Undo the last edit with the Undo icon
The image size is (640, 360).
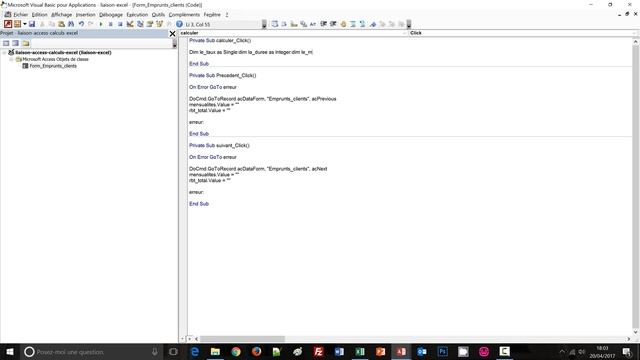pos(81,24)
